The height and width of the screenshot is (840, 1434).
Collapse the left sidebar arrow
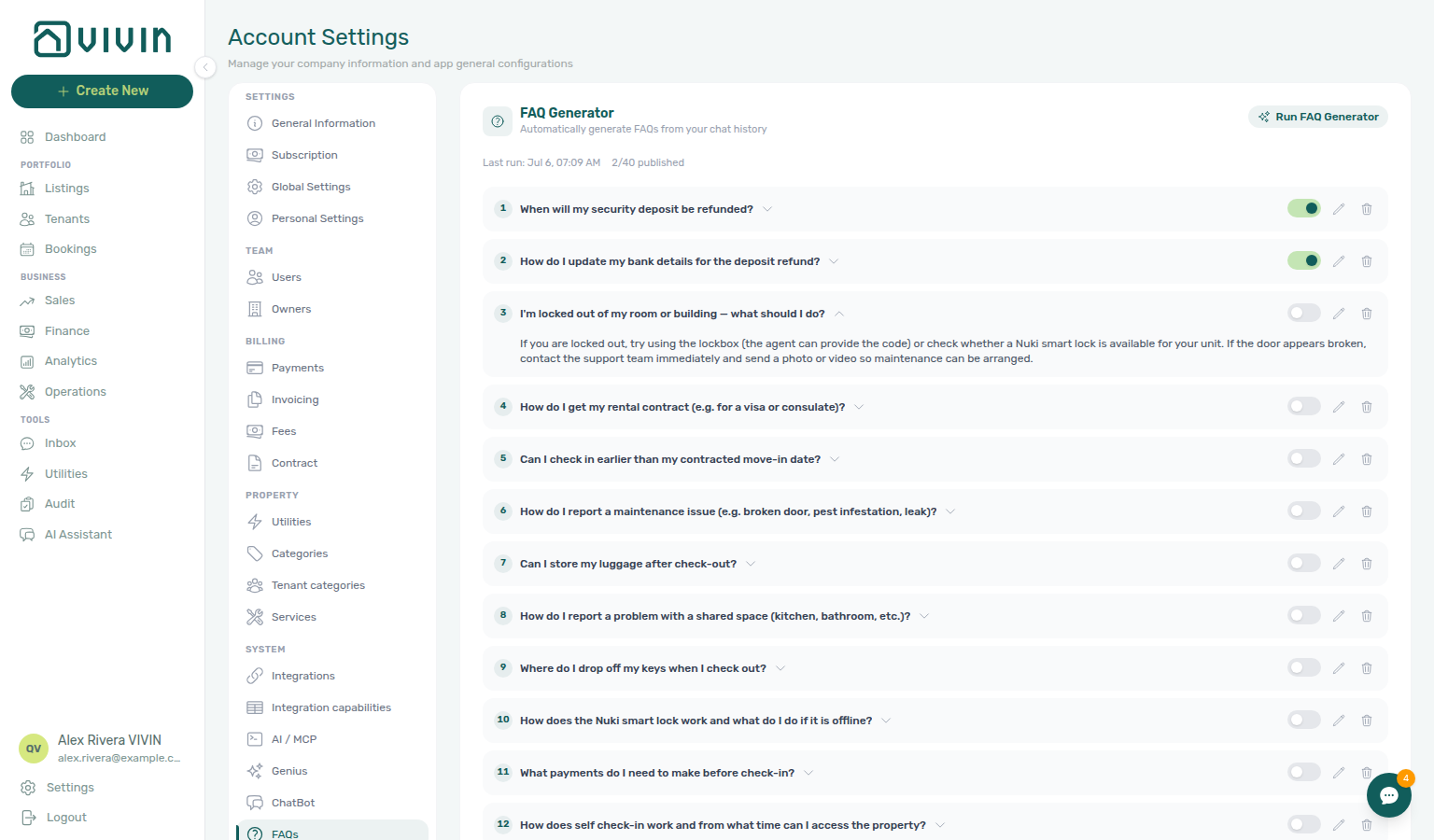pos(205,66)
